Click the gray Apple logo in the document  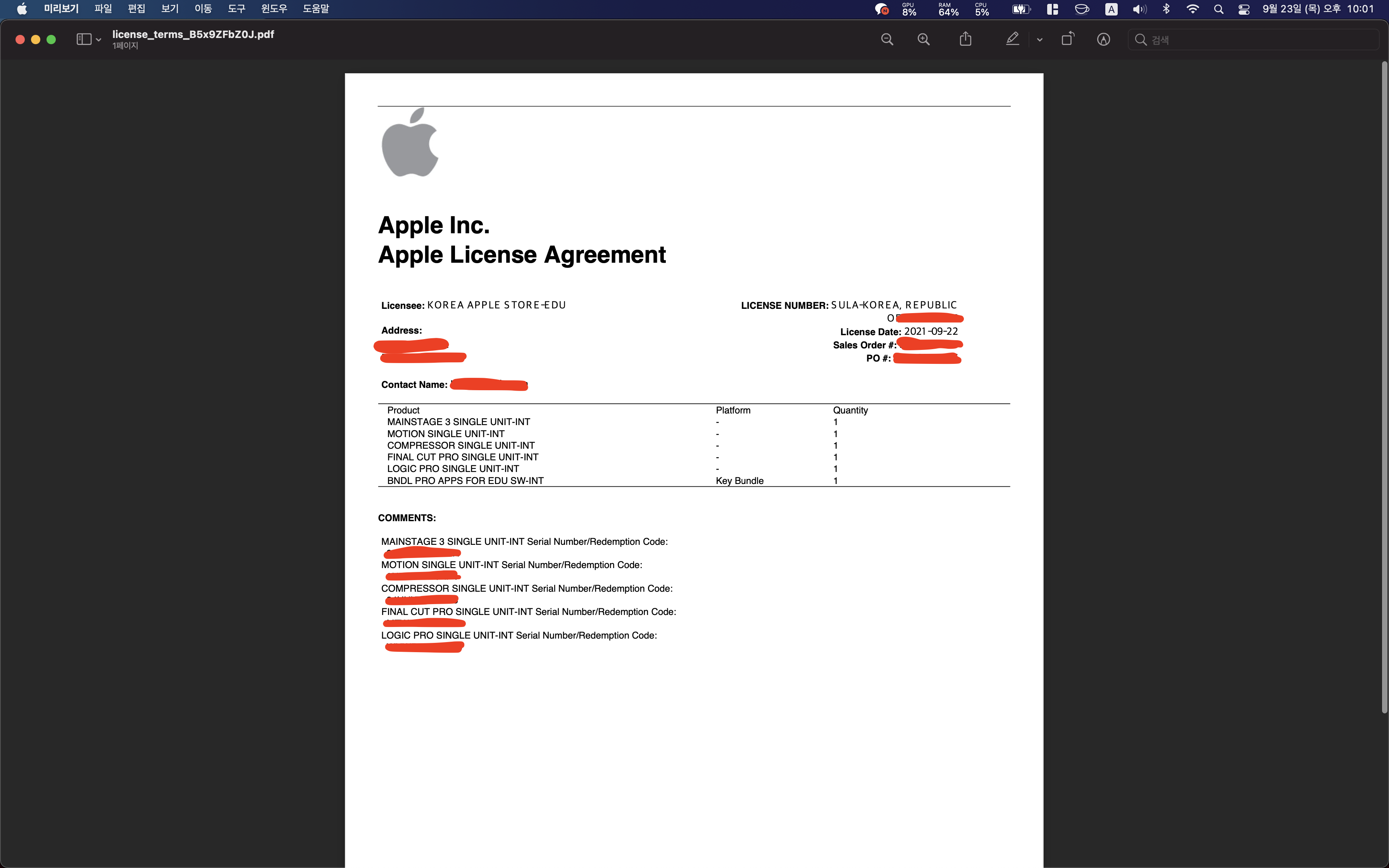tap(410, 142)
